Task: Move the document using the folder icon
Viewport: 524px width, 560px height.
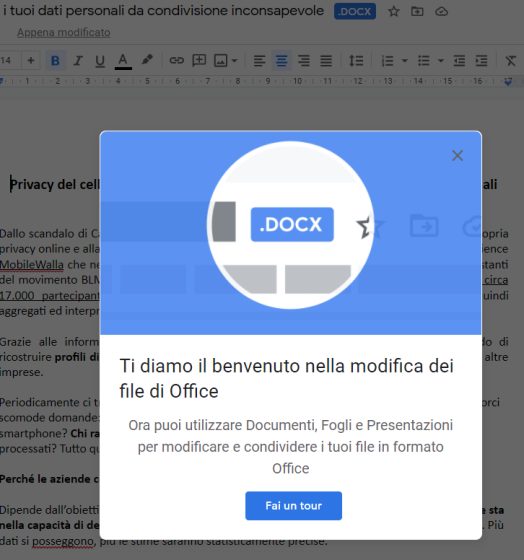Action: 417,11
